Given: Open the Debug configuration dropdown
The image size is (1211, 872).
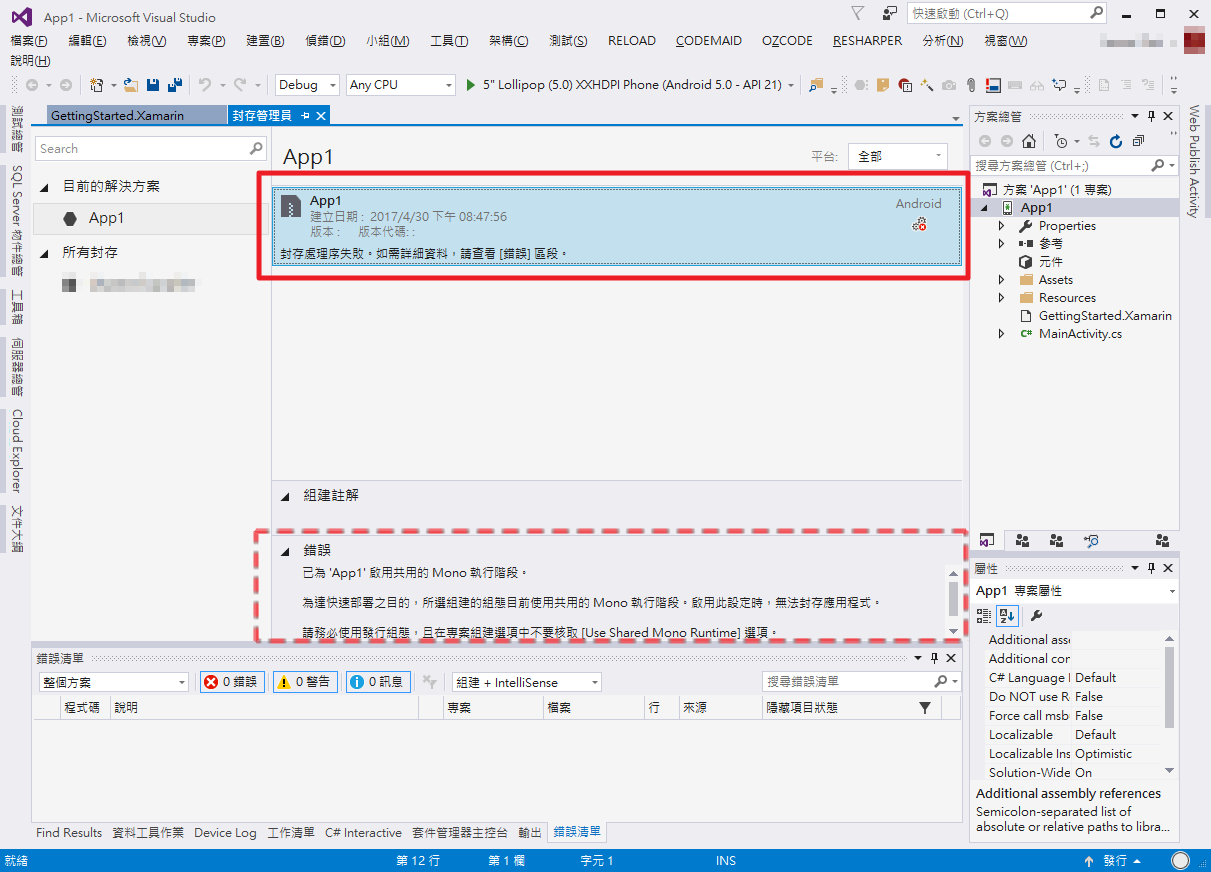Looking at the screenshot, I should click(x=307, y=85).
